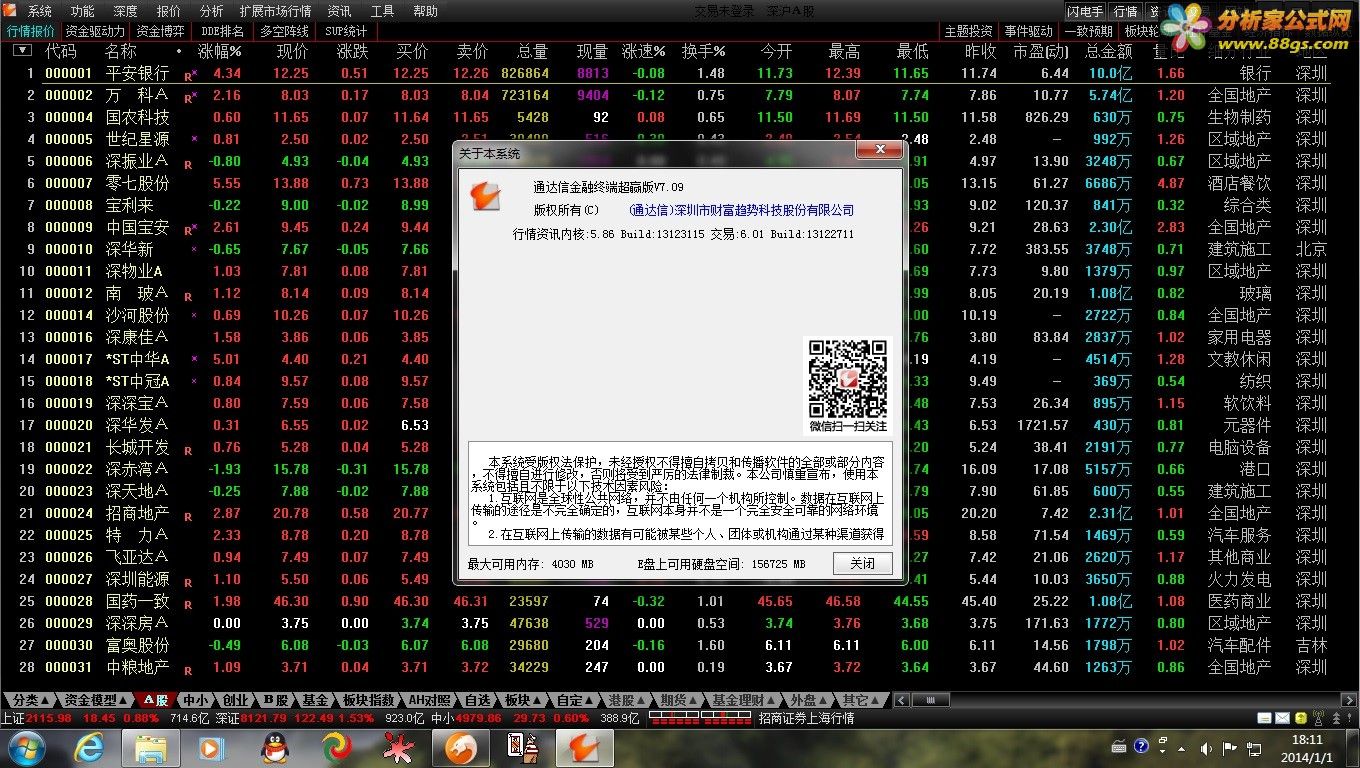The width and height of the screenshot is (1360, 768).
Task: Click stock code 000030
Action: pyautogui.click(x=69, y=645)
